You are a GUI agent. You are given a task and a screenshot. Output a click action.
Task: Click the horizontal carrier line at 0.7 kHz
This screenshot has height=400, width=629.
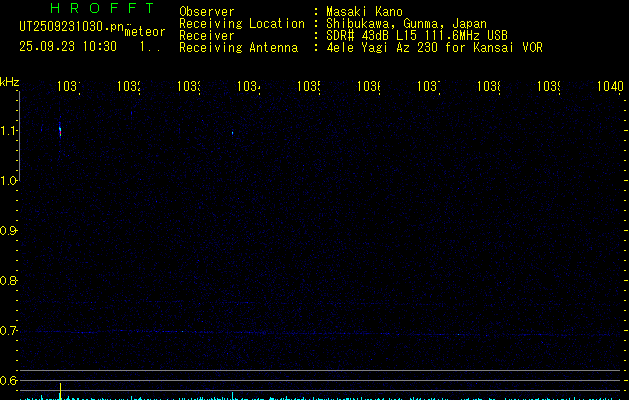click(300, 332)
